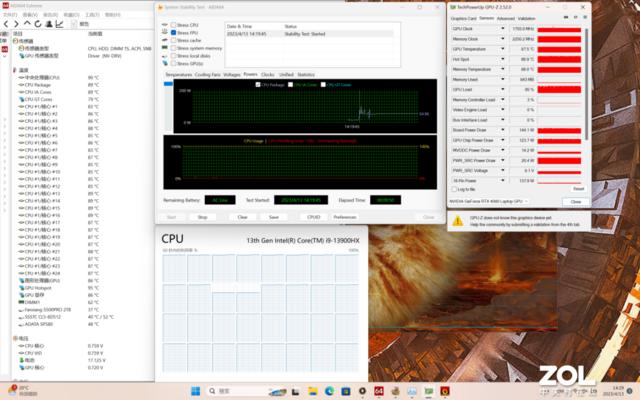Open GPU-Z green taskbar icon
The height and width of the screenshot is (400, 640).
(429, 391)
